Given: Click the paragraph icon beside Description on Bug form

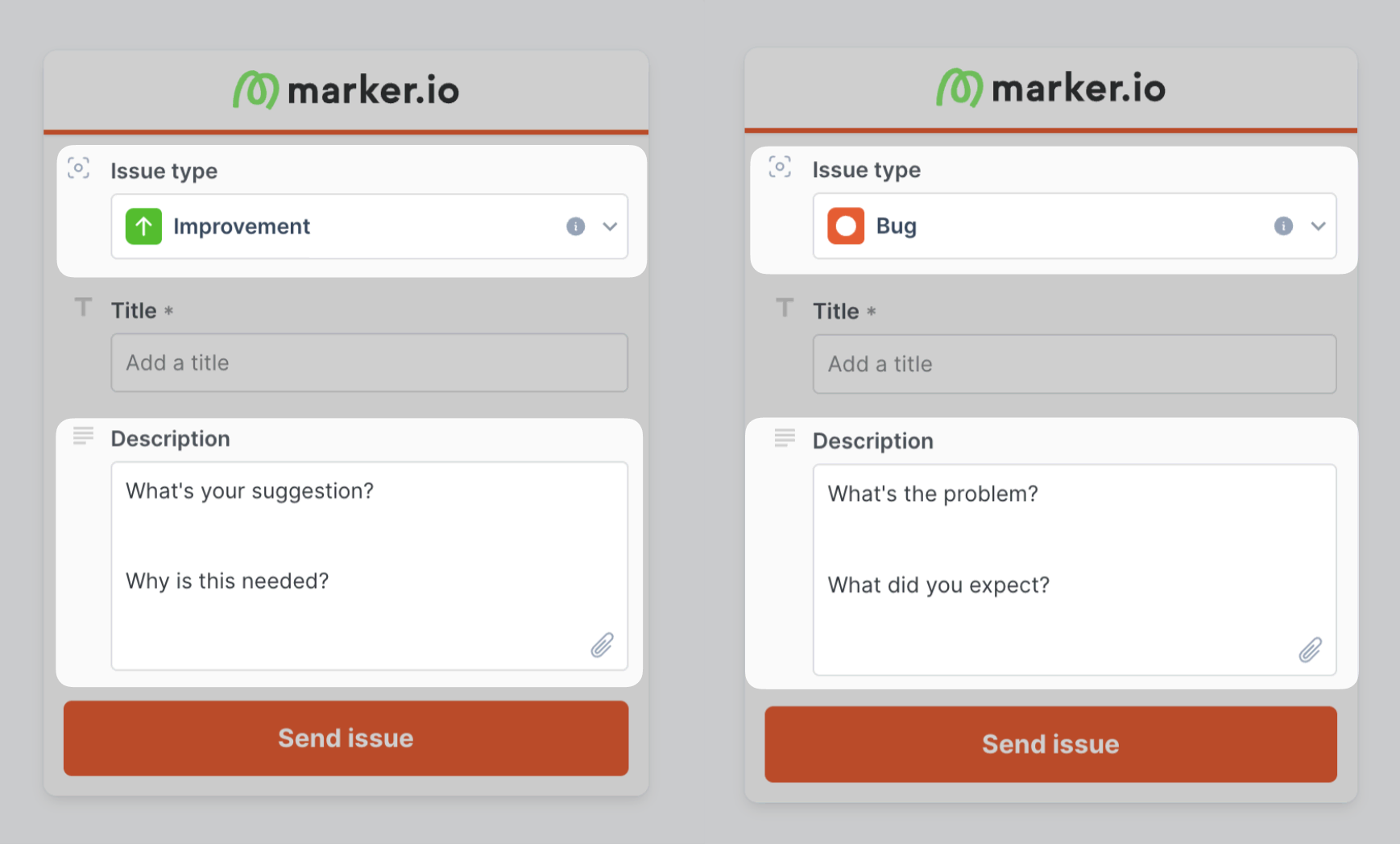Looking at the screenshot, I should [x=784, y=438].
